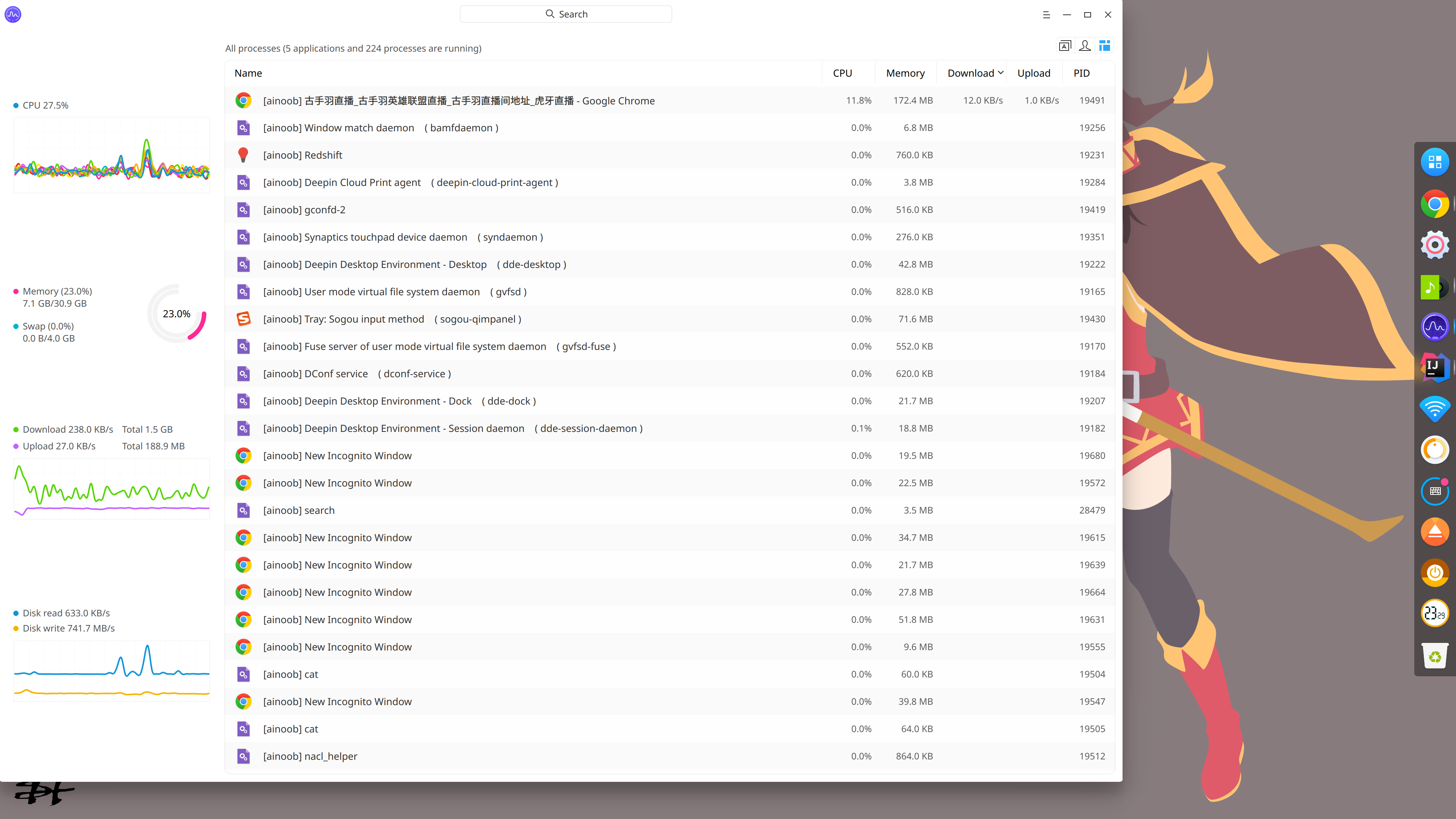Switch to the Applications-only process view
Image resolution: width=1456 pixels, height=819 pixels.
click(1065, 45)
